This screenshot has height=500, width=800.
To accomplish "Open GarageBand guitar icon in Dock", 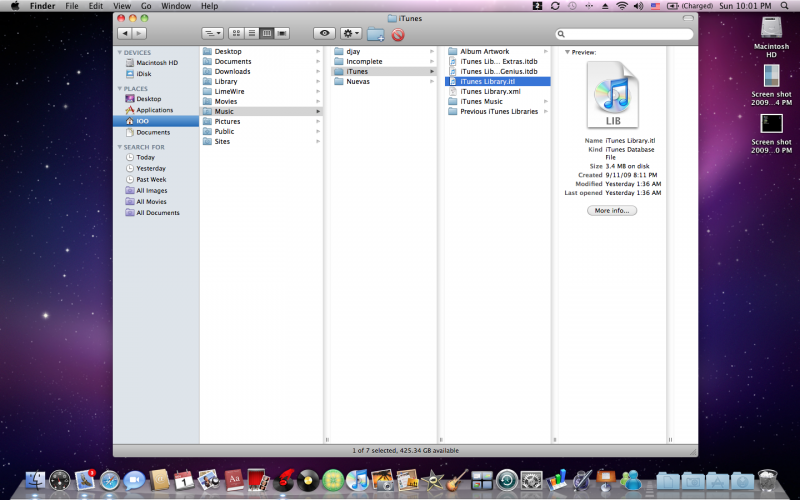I will (x=457, y=481).
